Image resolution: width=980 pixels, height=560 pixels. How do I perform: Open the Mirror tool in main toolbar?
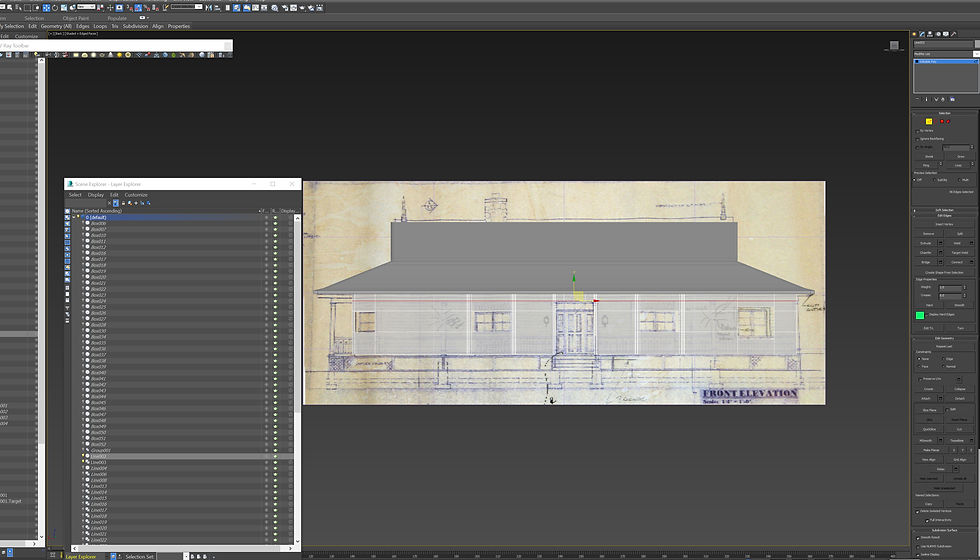[x=208, y=8]
